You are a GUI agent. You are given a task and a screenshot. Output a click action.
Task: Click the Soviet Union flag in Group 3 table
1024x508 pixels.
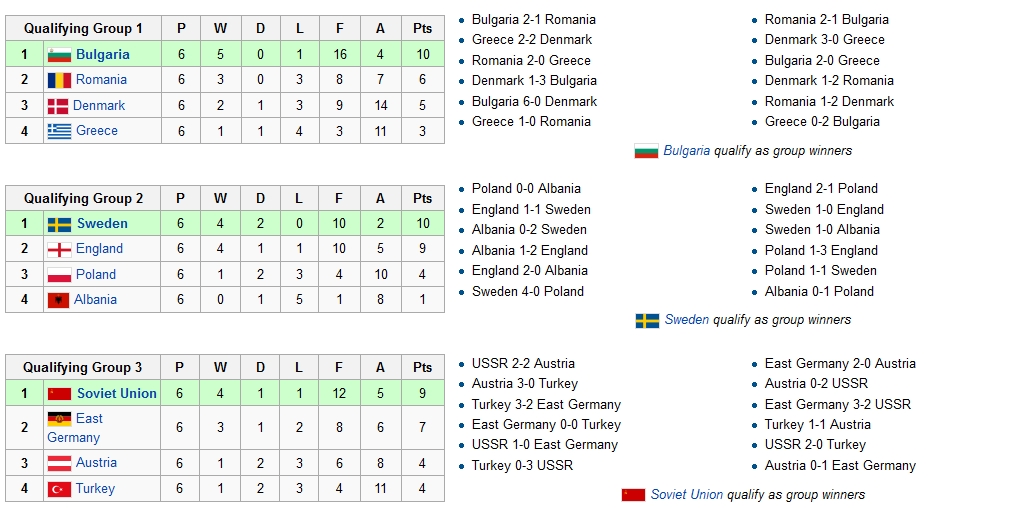pos(59,394)
